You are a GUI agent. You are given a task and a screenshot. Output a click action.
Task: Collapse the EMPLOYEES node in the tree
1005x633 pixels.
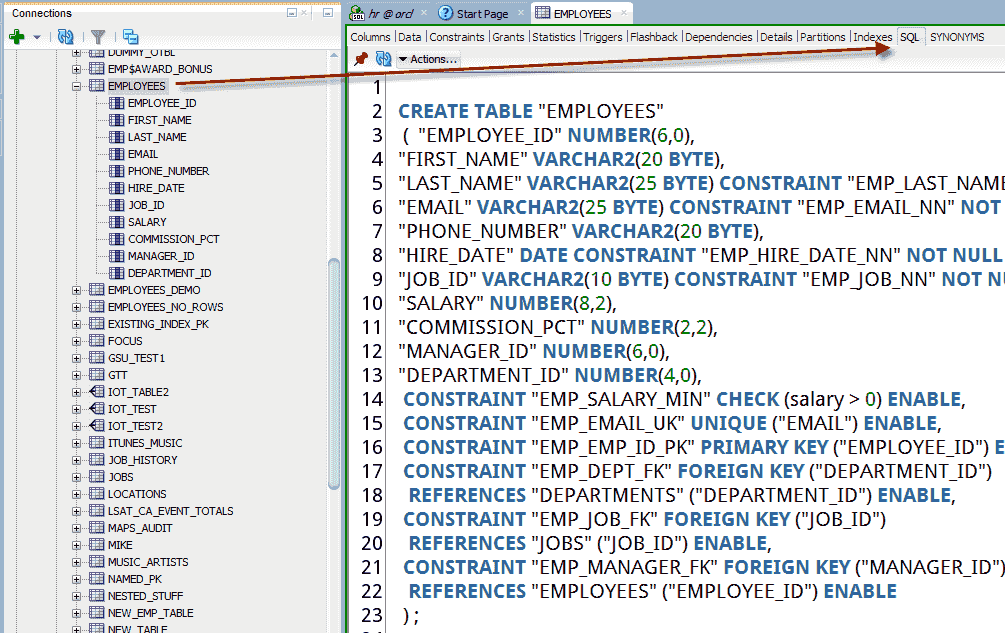[x=77, y=85]
